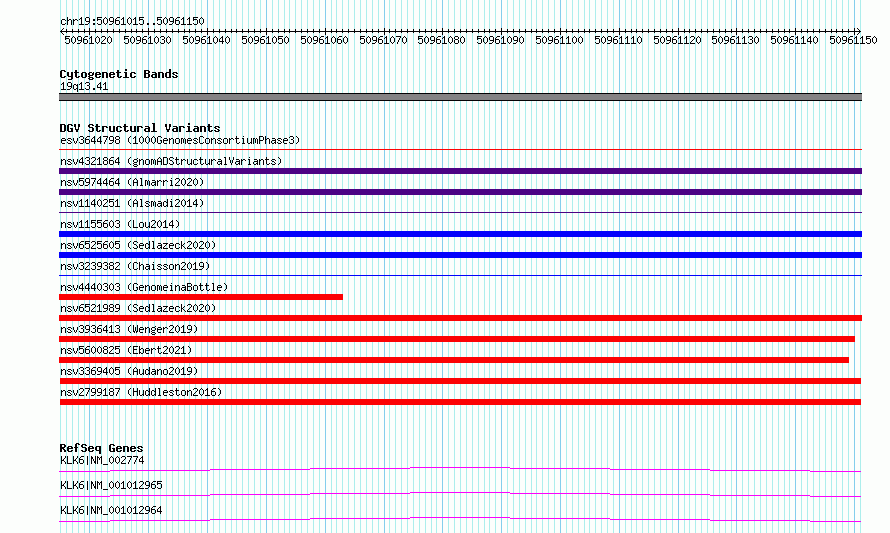Select the red nsv2799187 variant bar
Viewport: 890px width, 533px height.
pyautogui.click(x=460, y=402)
